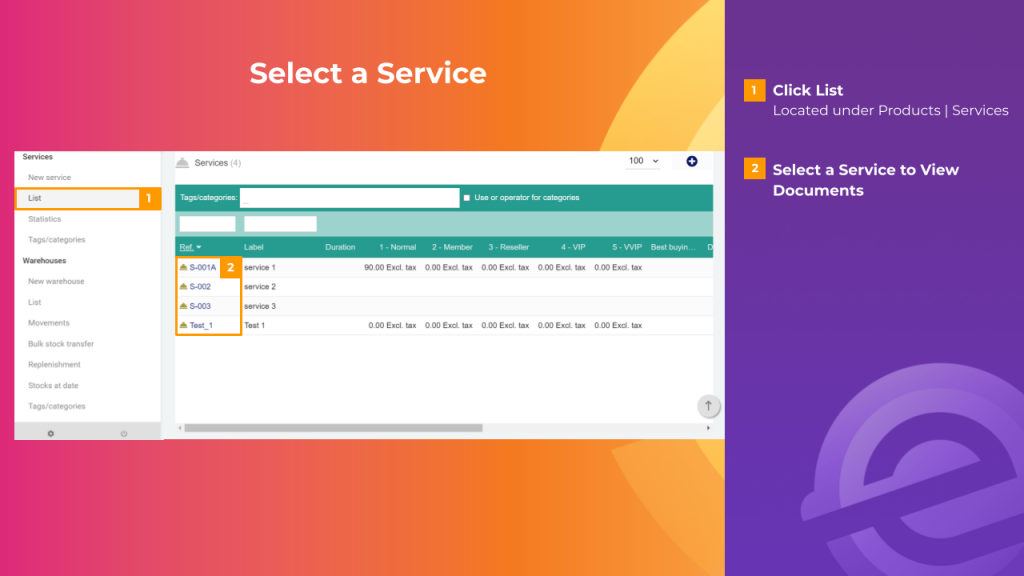The width and height of the screenshot is (1024, 576).
Task: Click the New warehouse link
Action: click(x=54, y=281)
